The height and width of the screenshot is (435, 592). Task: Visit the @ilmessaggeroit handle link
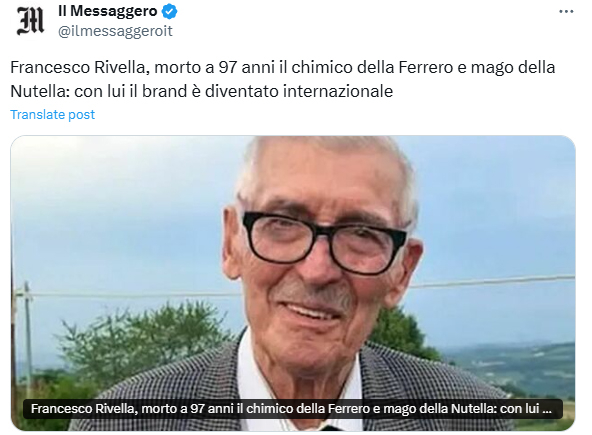click(x=115, y=31)
